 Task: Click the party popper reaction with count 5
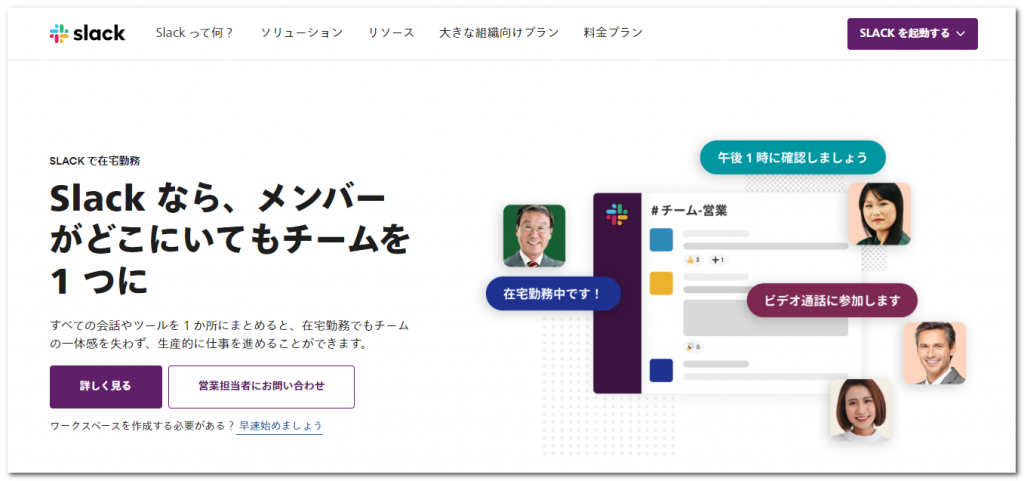(x=692, y=346)
